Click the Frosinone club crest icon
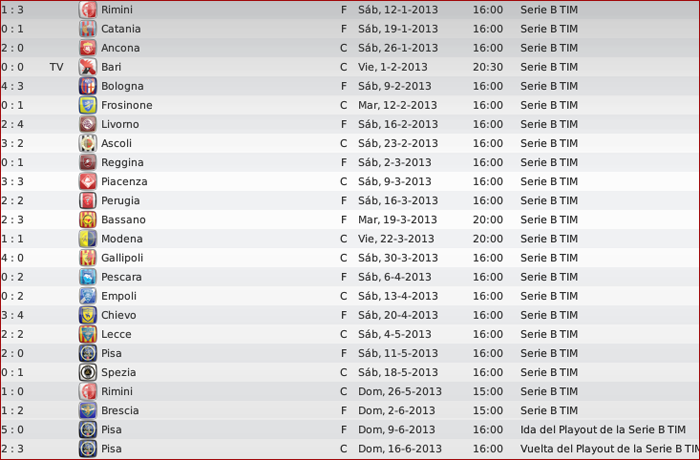This screenshot has height=460, width=700. 88,105
